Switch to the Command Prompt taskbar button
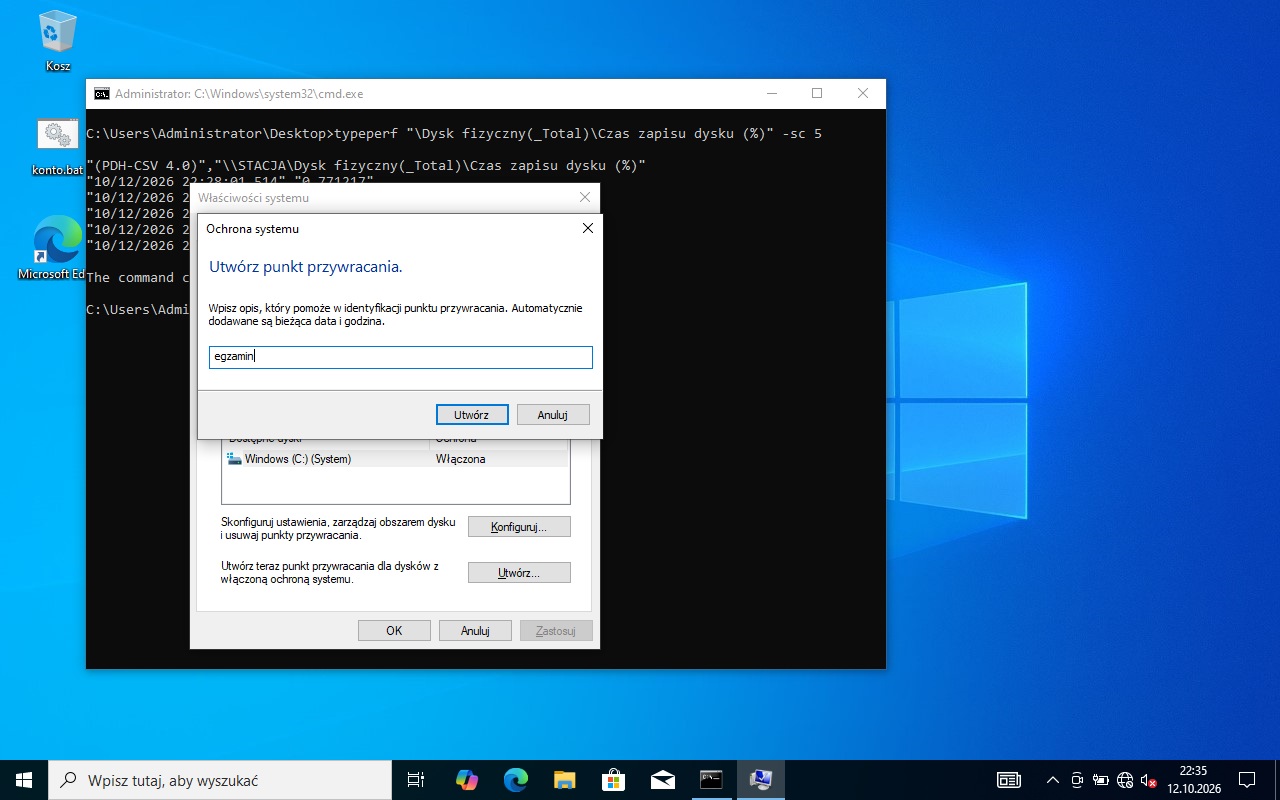Image resolution: width=1280 pixels, height=800 pixels. (x=711, y=780)
